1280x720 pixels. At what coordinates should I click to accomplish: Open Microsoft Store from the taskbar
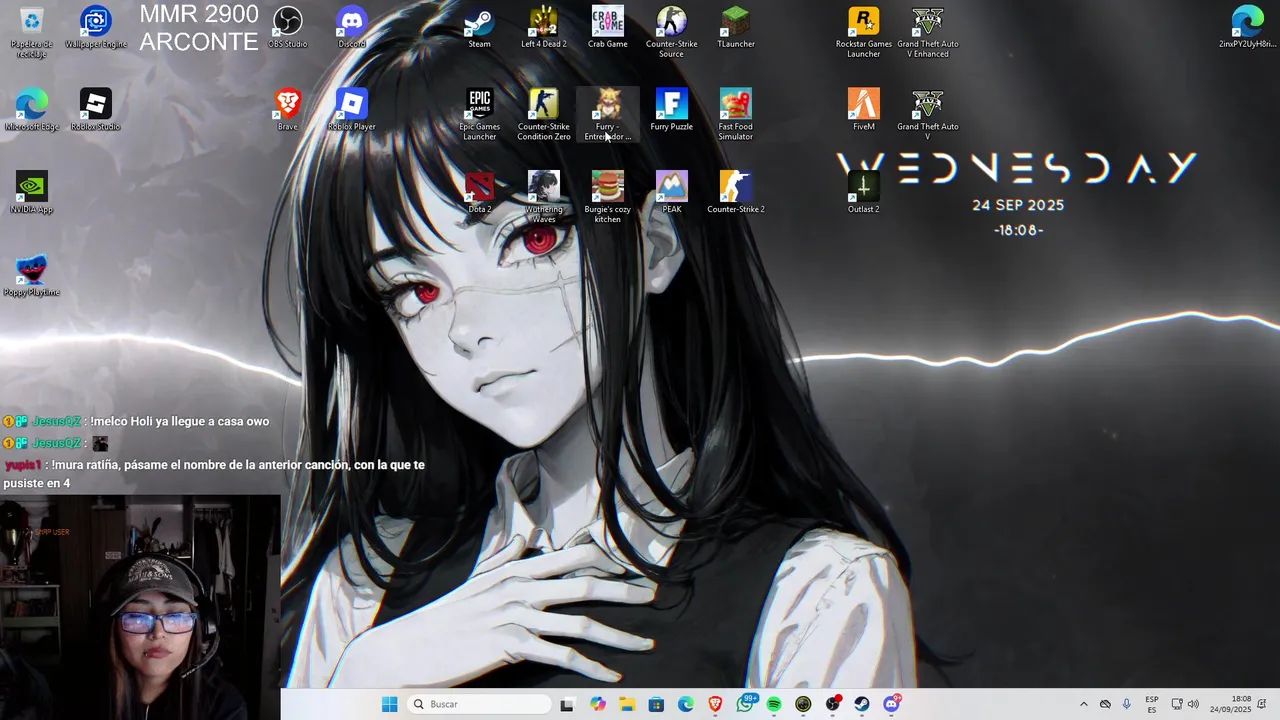[x=656, y=704]
